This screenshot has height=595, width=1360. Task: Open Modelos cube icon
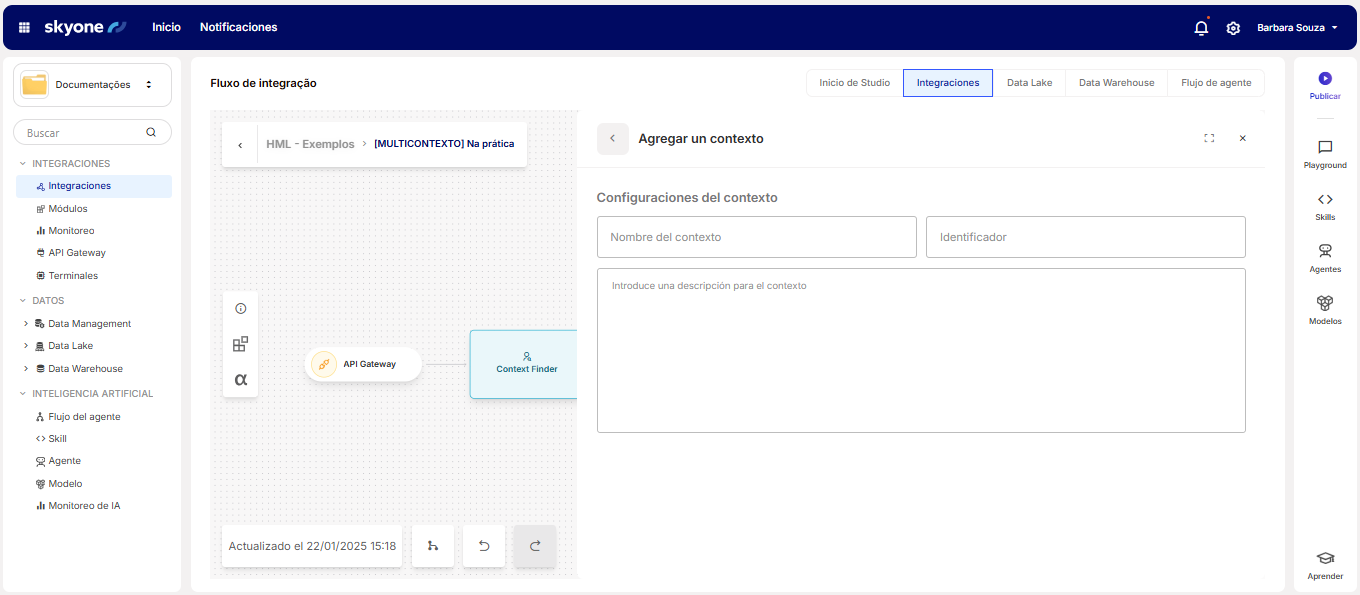click(1325, 303)
